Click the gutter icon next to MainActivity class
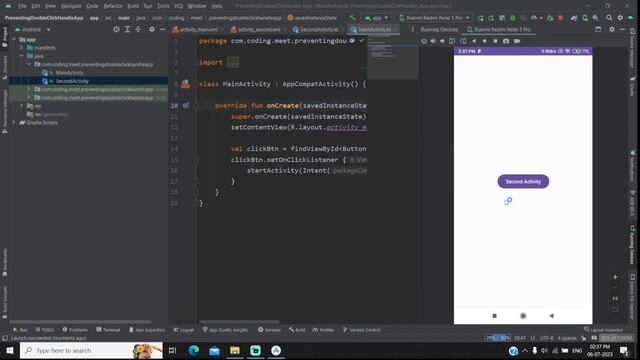 (x=185, y=84)
